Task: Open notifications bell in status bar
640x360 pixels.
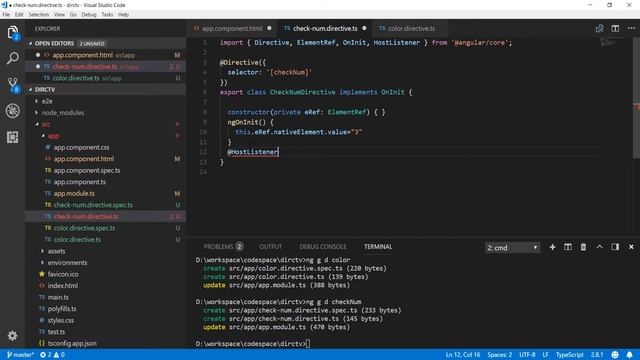Action: 629,355
